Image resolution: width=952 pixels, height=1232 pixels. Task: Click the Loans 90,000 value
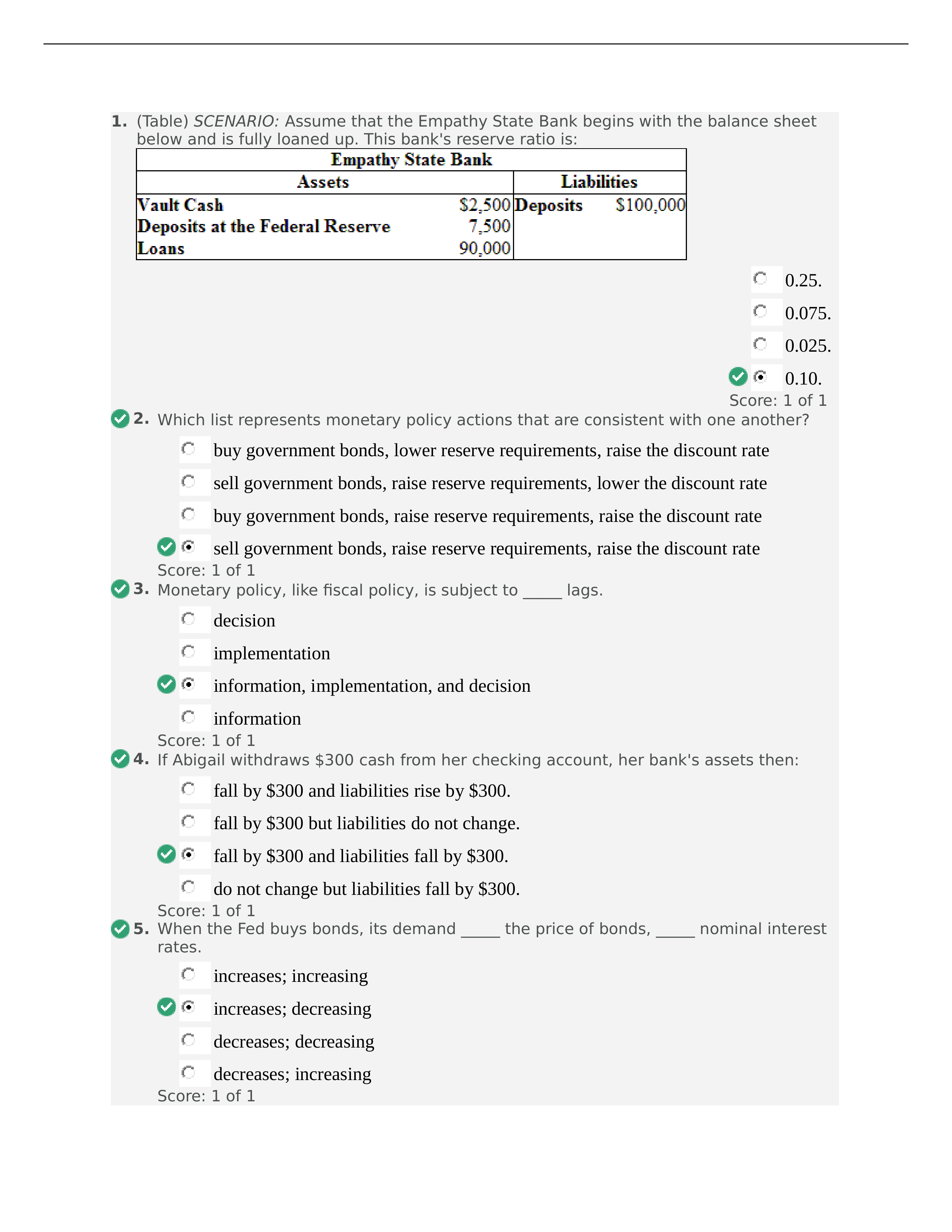[x=485, y=248]
